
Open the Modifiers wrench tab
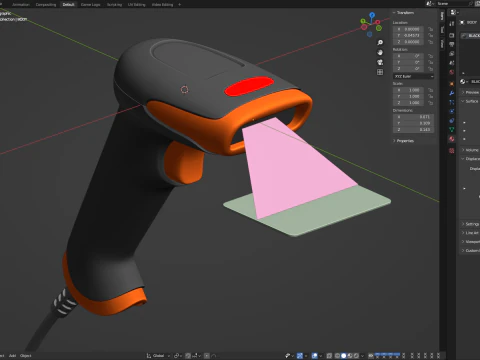coord(452,93)
